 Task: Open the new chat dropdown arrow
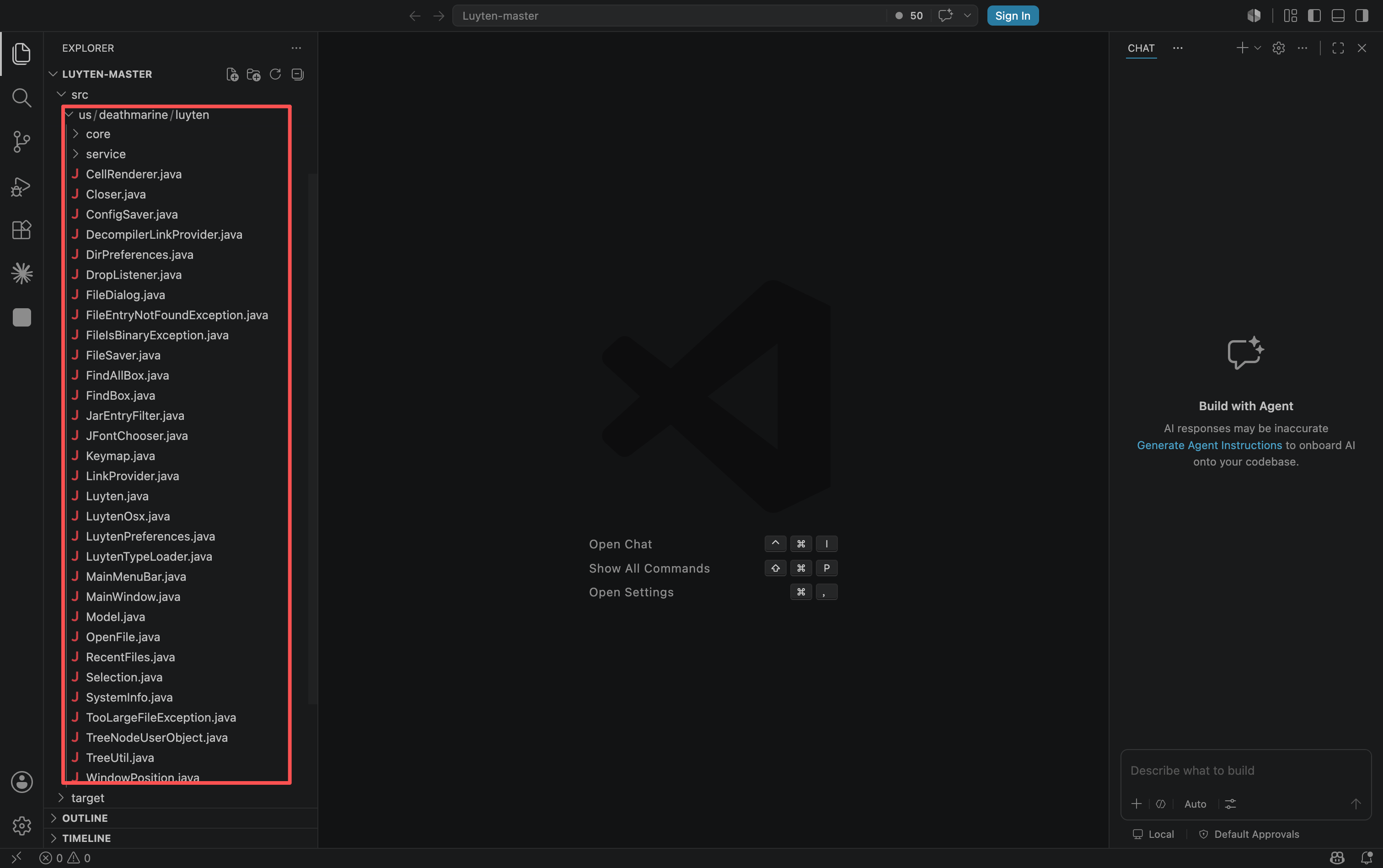pos(1257,48)
